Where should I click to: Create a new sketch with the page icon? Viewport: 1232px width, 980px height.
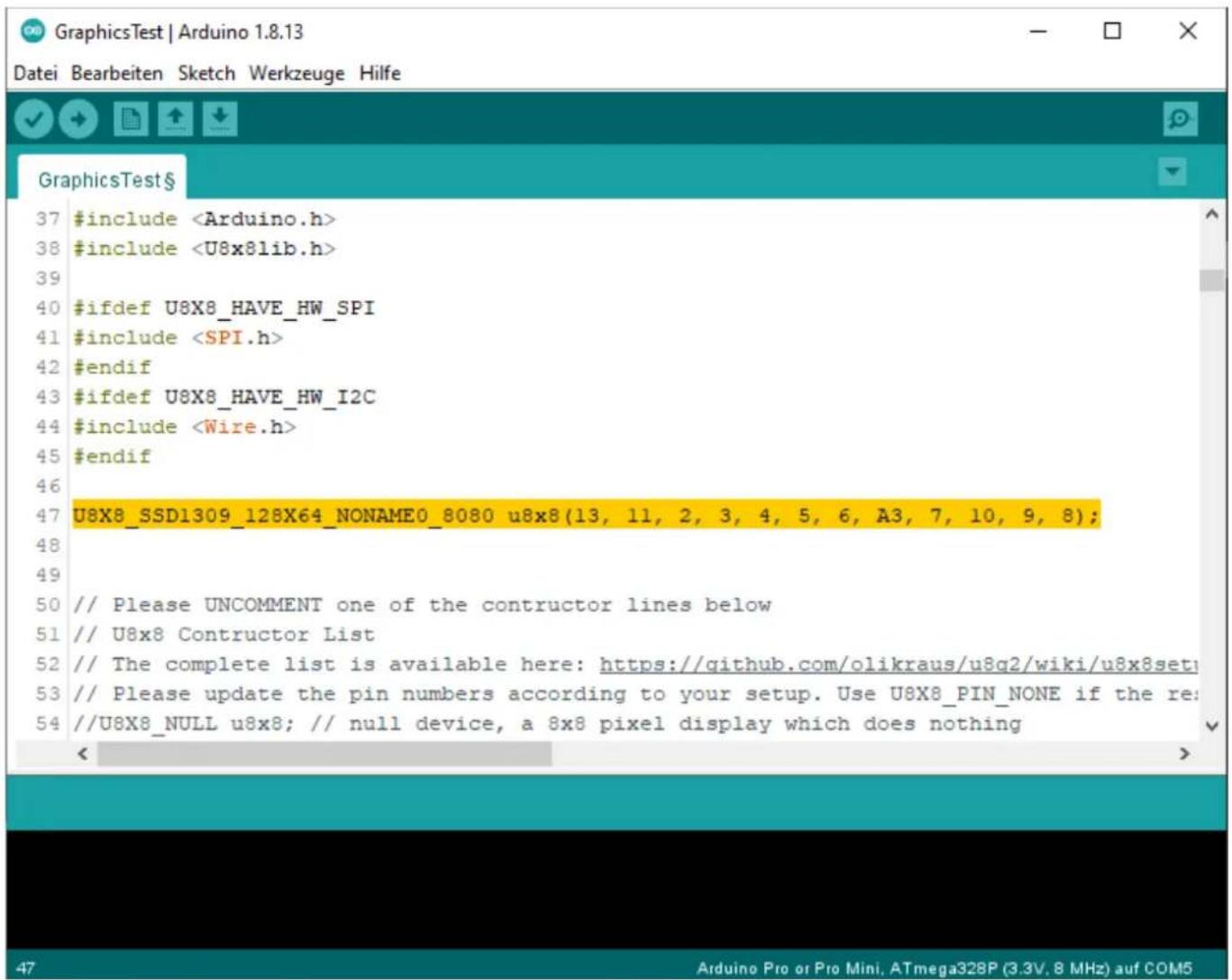pyautogui.click(x=131, y=119)
